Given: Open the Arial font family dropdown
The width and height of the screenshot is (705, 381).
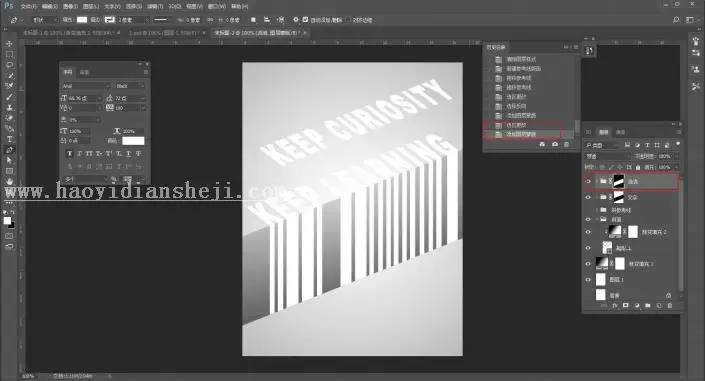Looking at the screenshot, I should [x=85, y=85].
